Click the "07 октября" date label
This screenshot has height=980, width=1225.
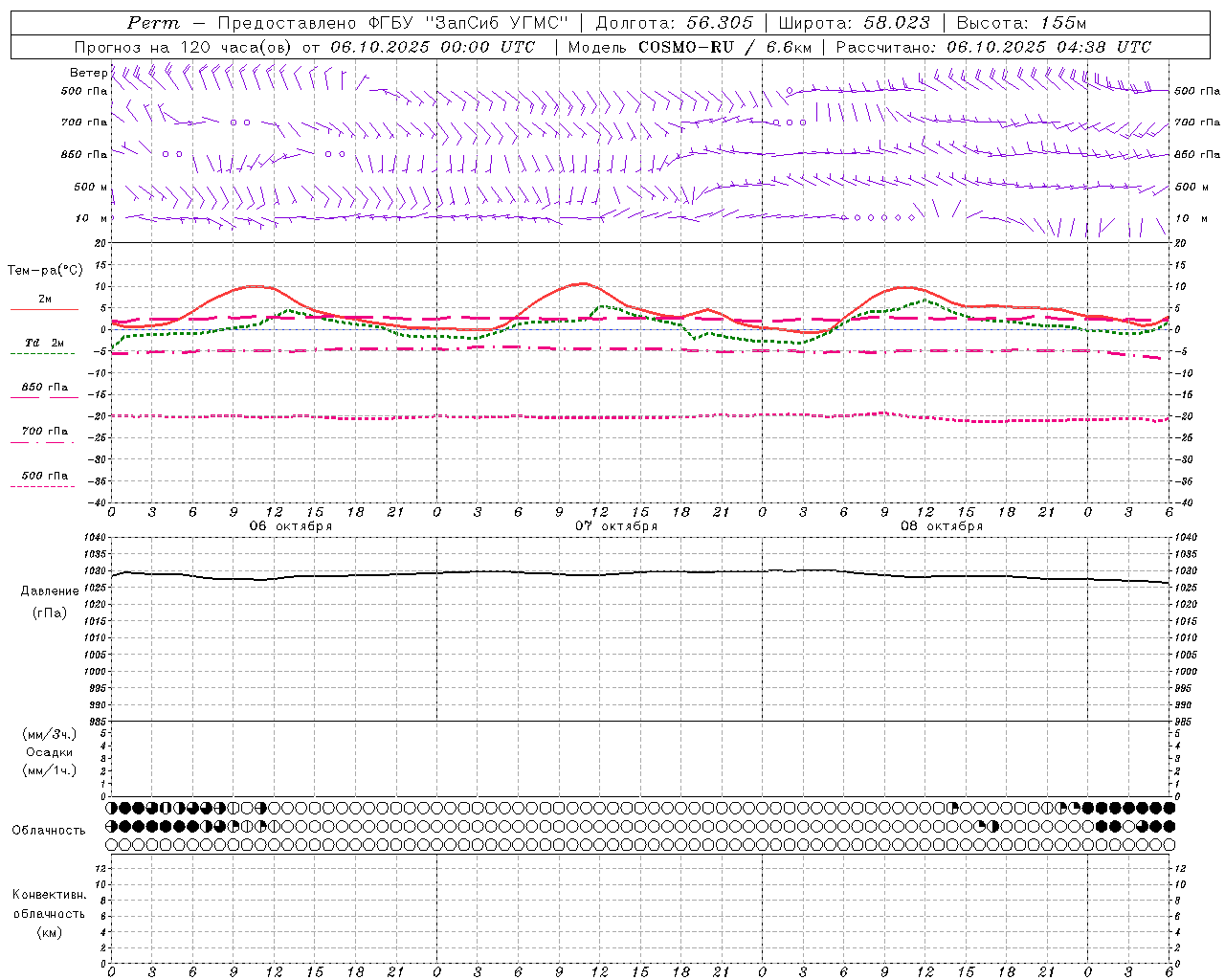[616, 526]
